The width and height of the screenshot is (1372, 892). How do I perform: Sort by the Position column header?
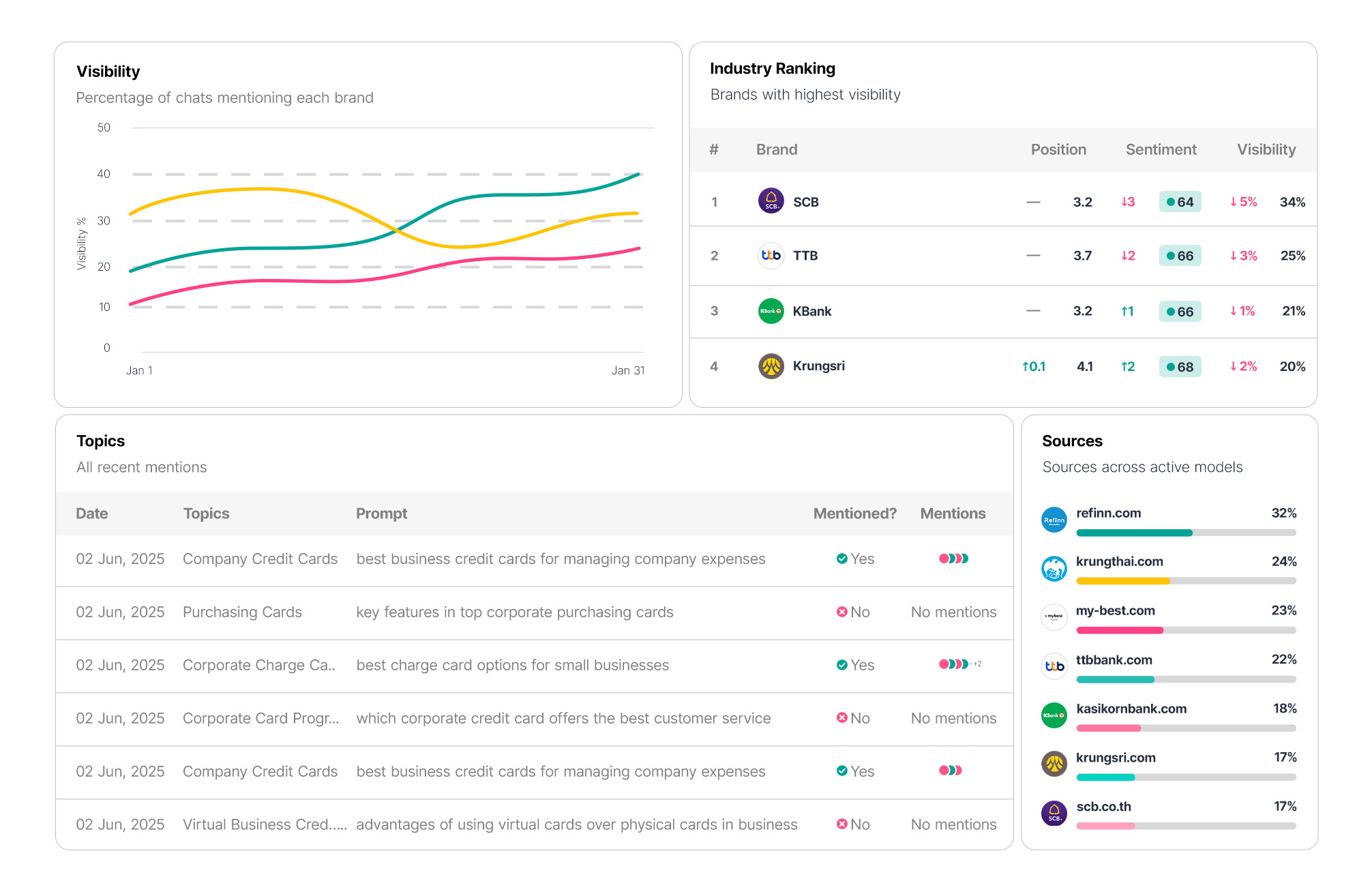click(1058, 149)
